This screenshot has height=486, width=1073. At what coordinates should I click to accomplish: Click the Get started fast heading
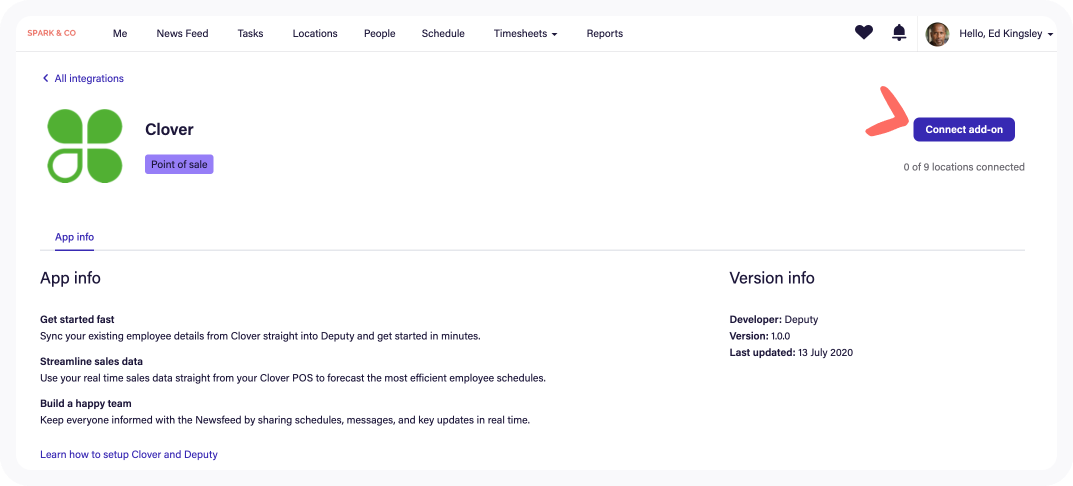pyautogui.click(x=77, y=320)
